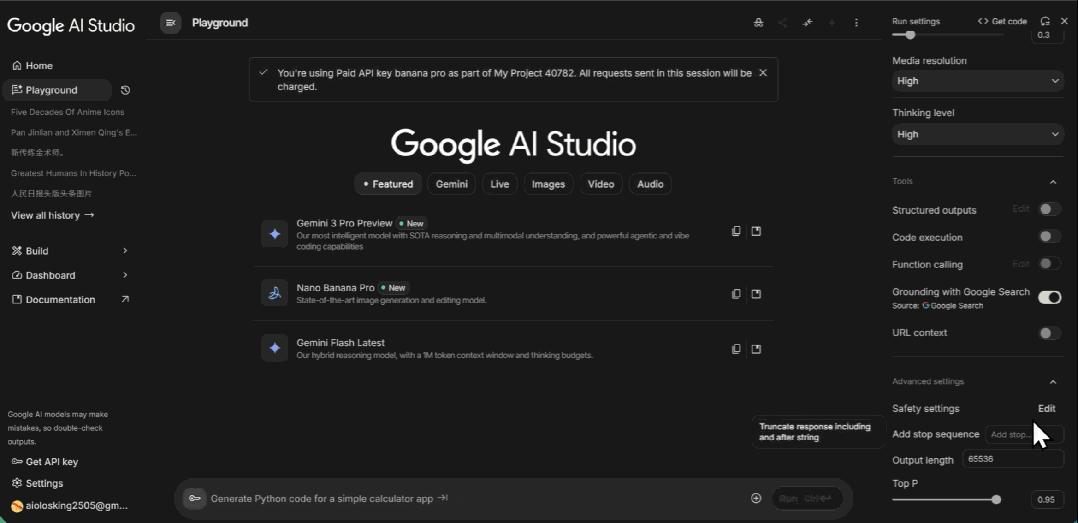This screenshot has width=1078, height=523.
Task: Click the history icon next to Playground
Action: click(125, 90)
